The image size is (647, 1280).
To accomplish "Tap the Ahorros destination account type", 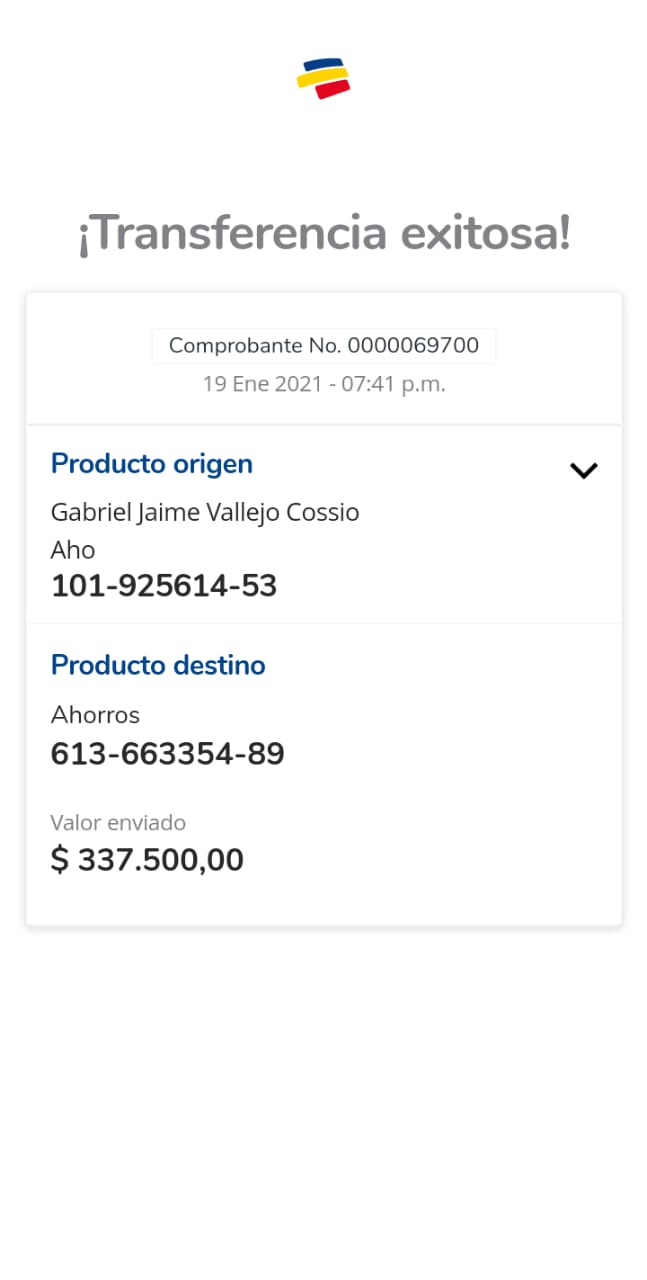I will tap(95, 715).
